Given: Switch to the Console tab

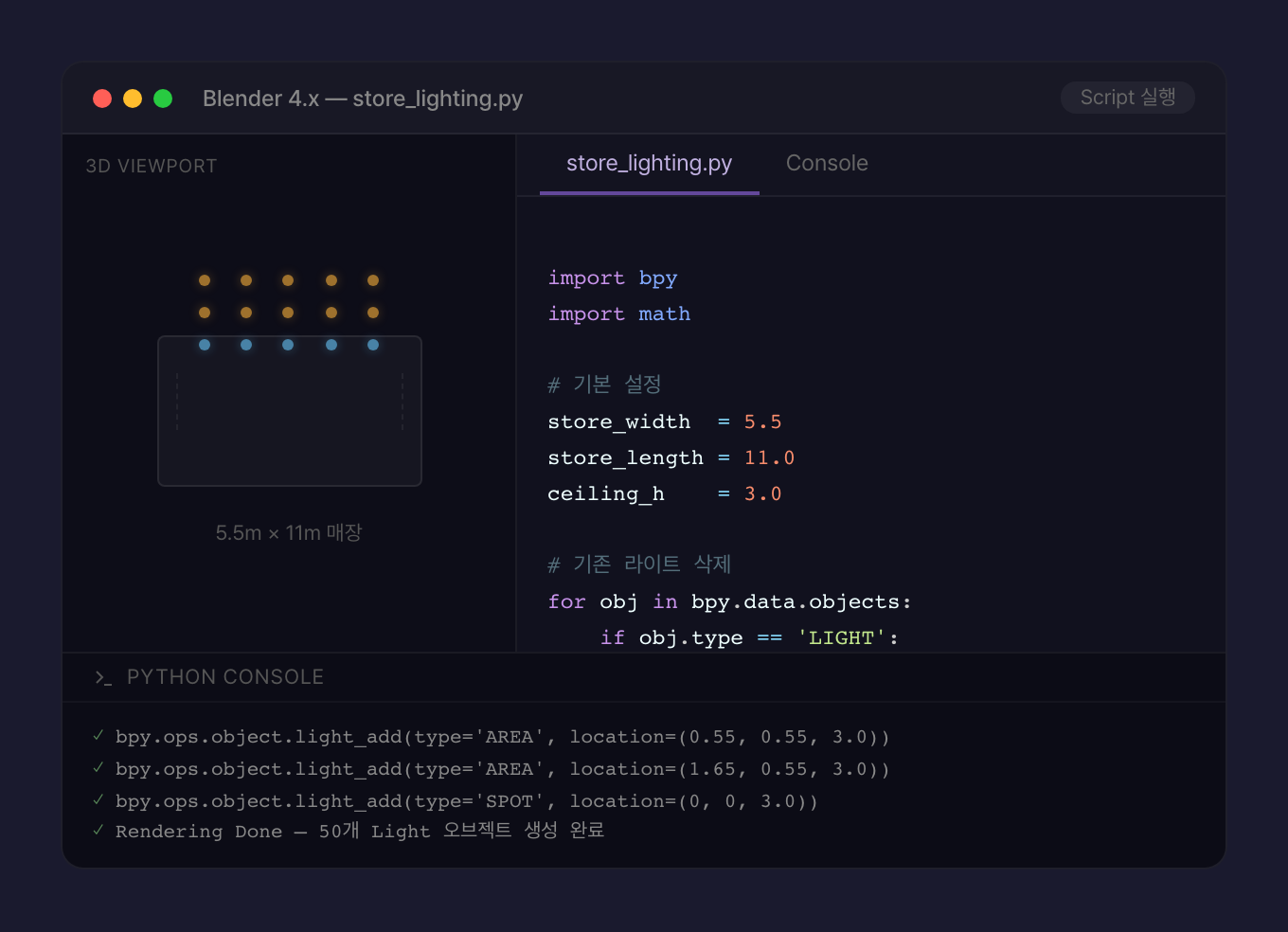Looking at the screenshot, I should 827,164.
